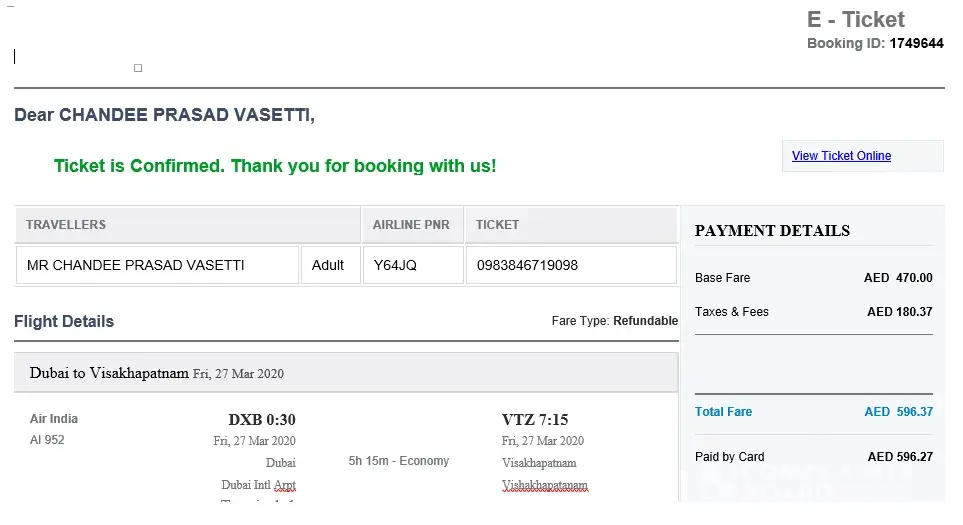Click the Base Fare amount AED 470.00
Image resolution: width=963 pixels, height=525 pixels.
(898, 278)
